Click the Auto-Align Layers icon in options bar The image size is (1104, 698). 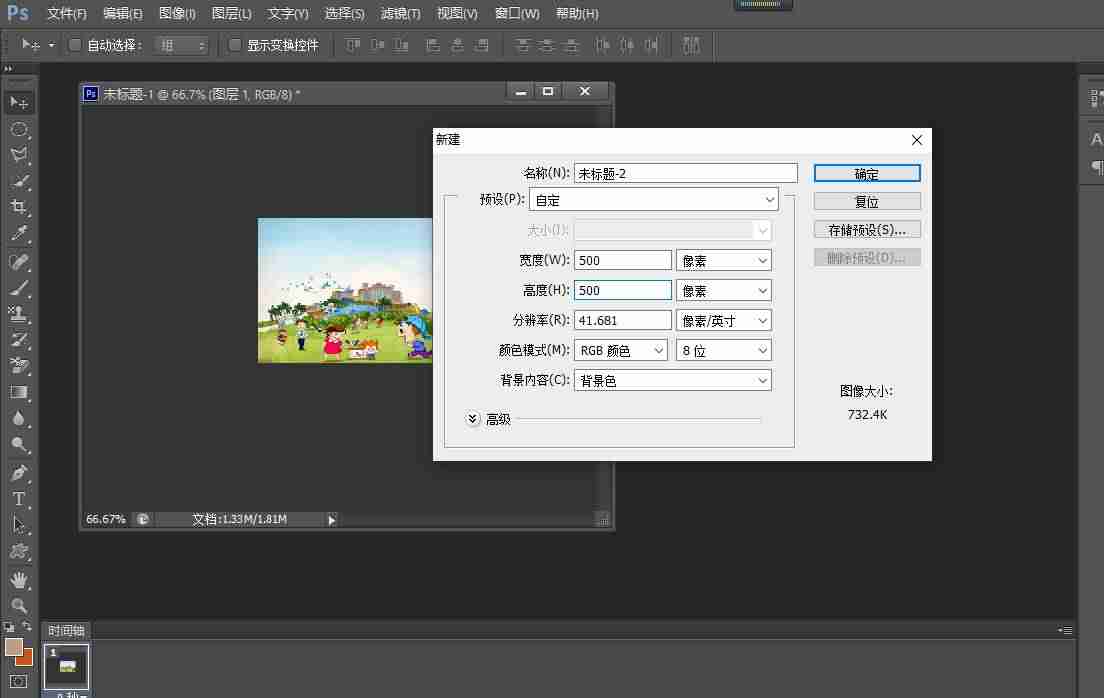[x=691, y=45]
